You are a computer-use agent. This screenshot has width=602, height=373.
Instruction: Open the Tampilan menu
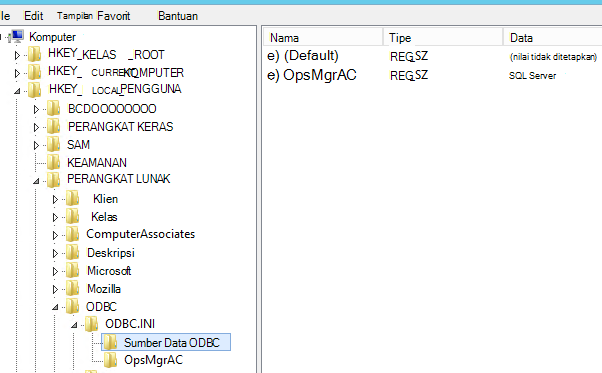tap(74, 16)
